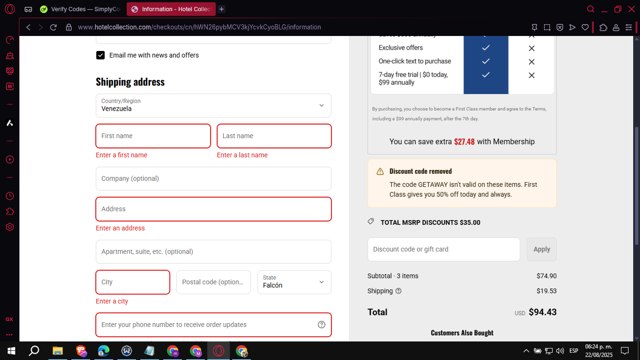This screenshot has height=360, width=640.
Task: Open the volume control in the system tray
Action: point(560,351)
